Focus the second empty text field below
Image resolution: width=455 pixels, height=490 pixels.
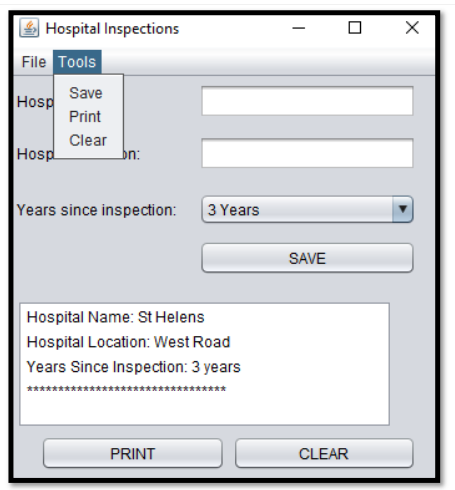[307, 153]
